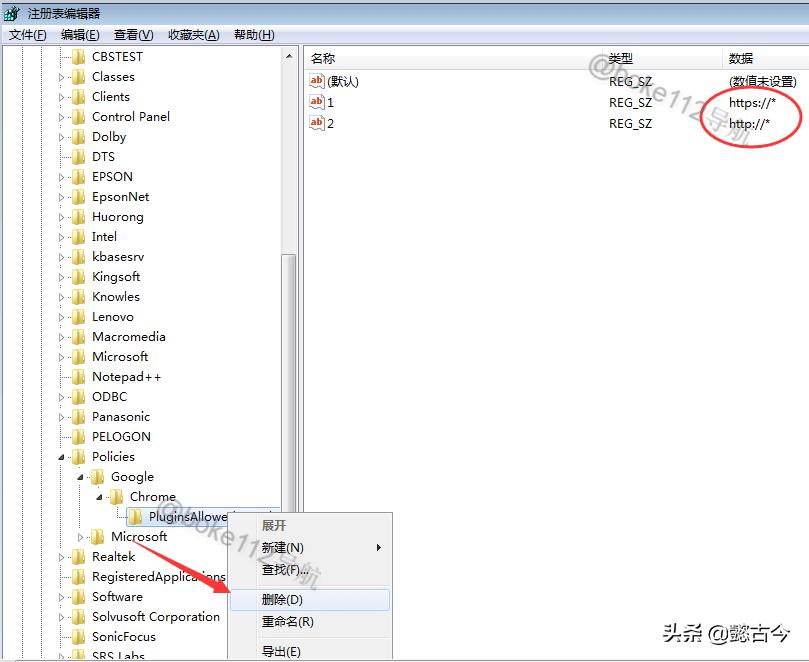809x662 pixels.
Task: Open the 收藏夹(A) menu
Action: click(x=195, y=34)
